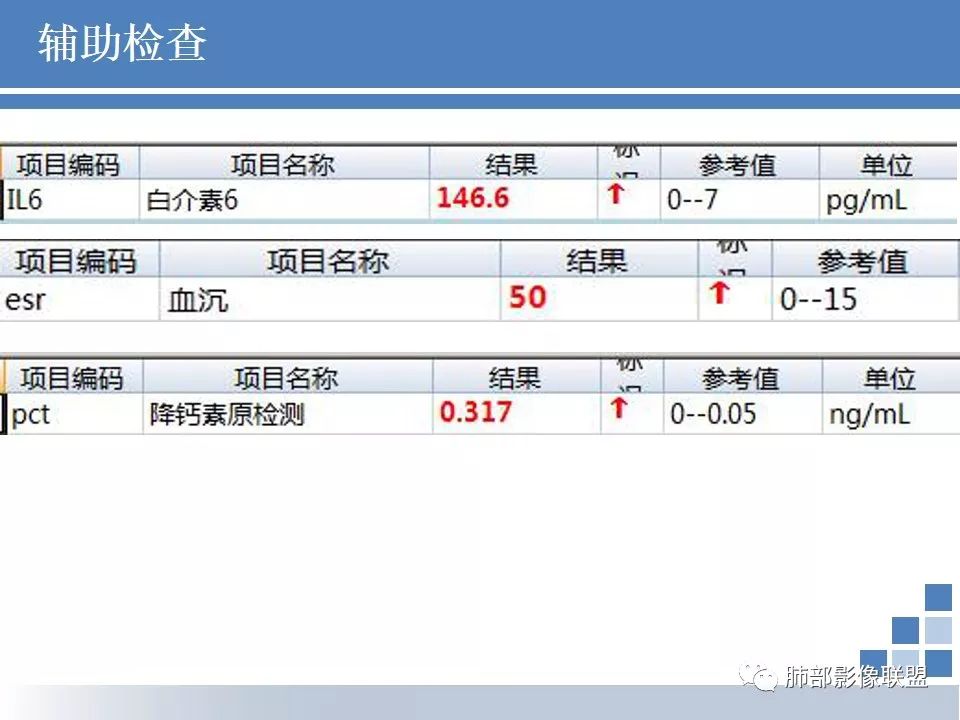Click 项目编码 header in IL6 table

point(69,165)
